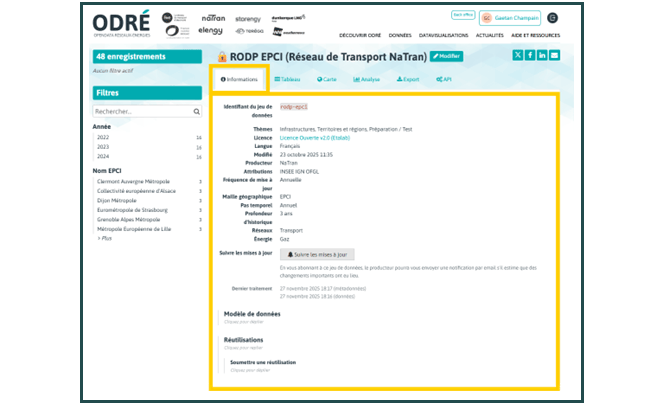Filter by year 2022
The image size is (663, 417).
[101, 137]
